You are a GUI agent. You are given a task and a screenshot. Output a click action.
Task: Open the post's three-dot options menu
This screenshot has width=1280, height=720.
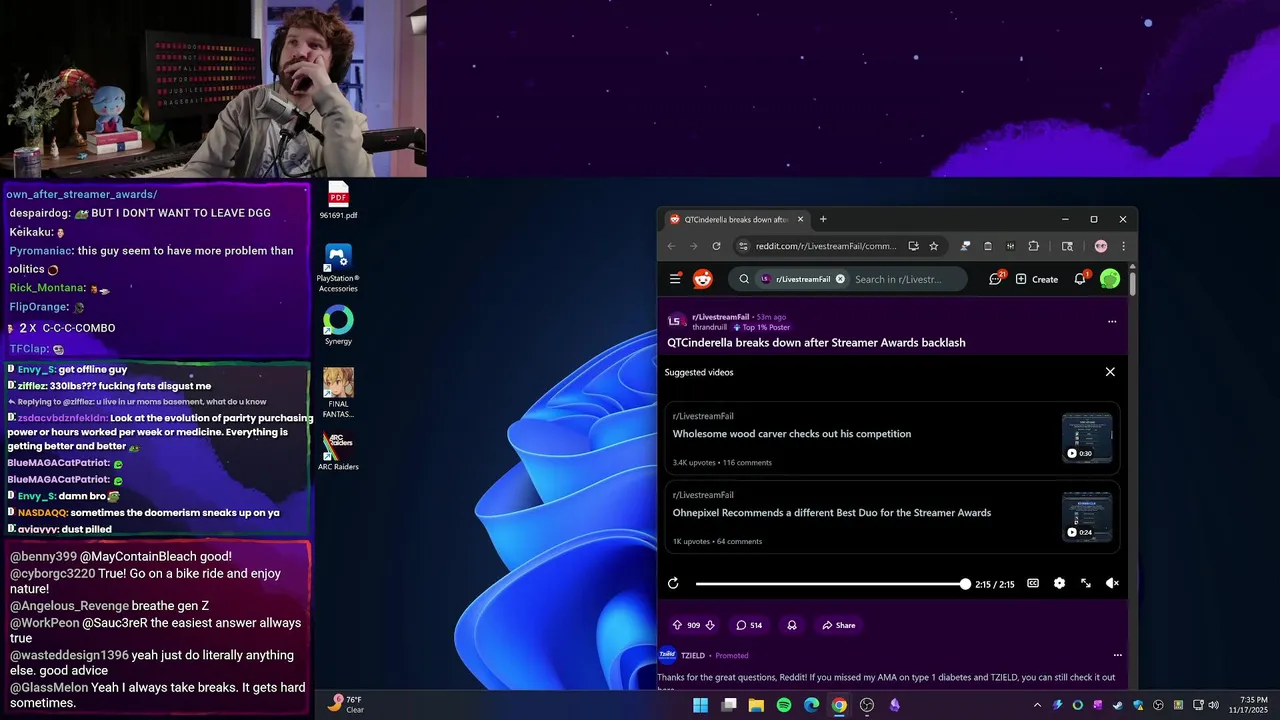coord(1112,322)
